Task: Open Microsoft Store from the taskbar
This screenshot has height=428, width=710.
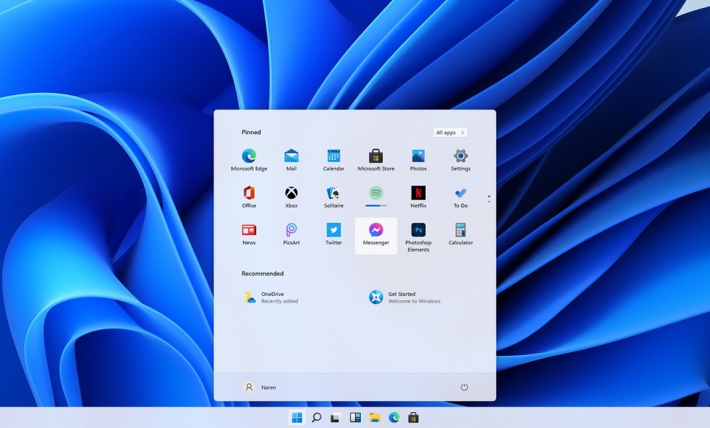Action: (413, 417)
